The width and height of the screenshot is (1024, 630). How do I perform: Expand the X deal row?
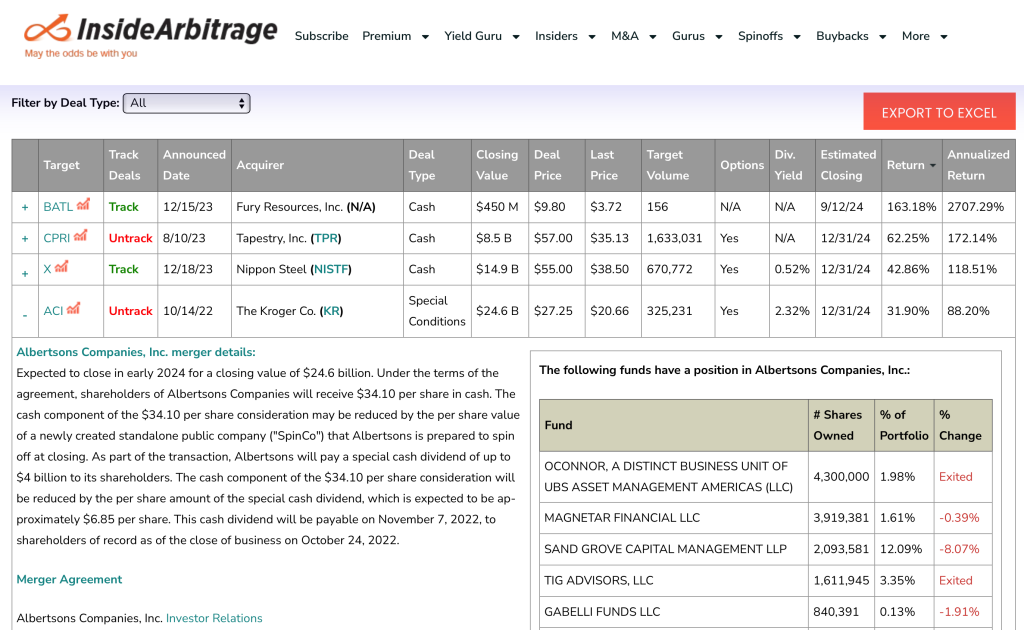[x=25, y=274]
